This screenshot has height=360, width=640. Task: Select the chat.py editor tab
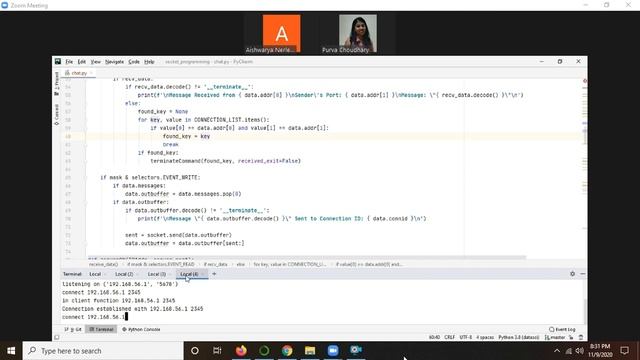(x=78, y=73)
